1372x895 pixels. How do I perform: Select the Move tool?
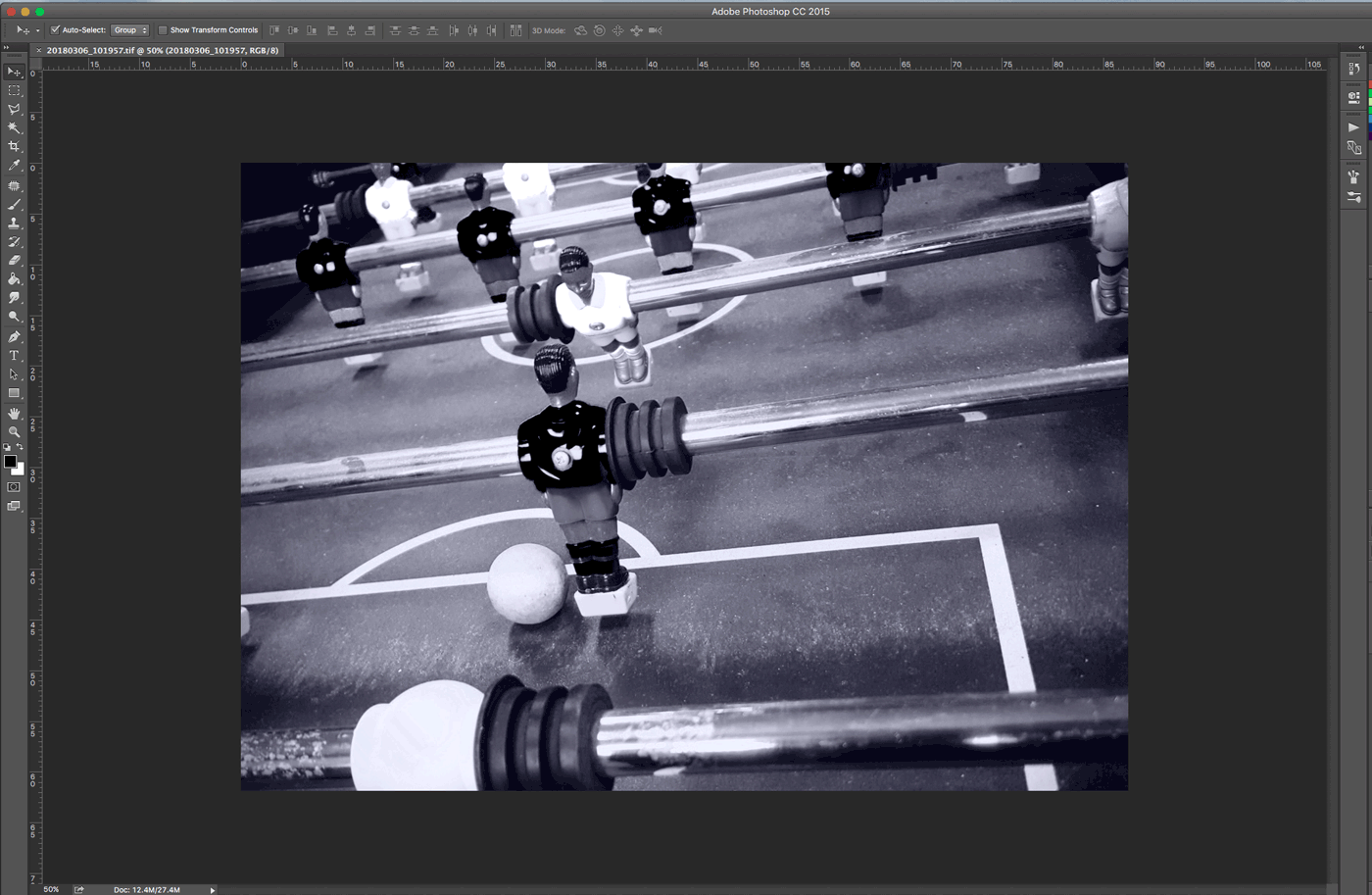pos(14,73)
